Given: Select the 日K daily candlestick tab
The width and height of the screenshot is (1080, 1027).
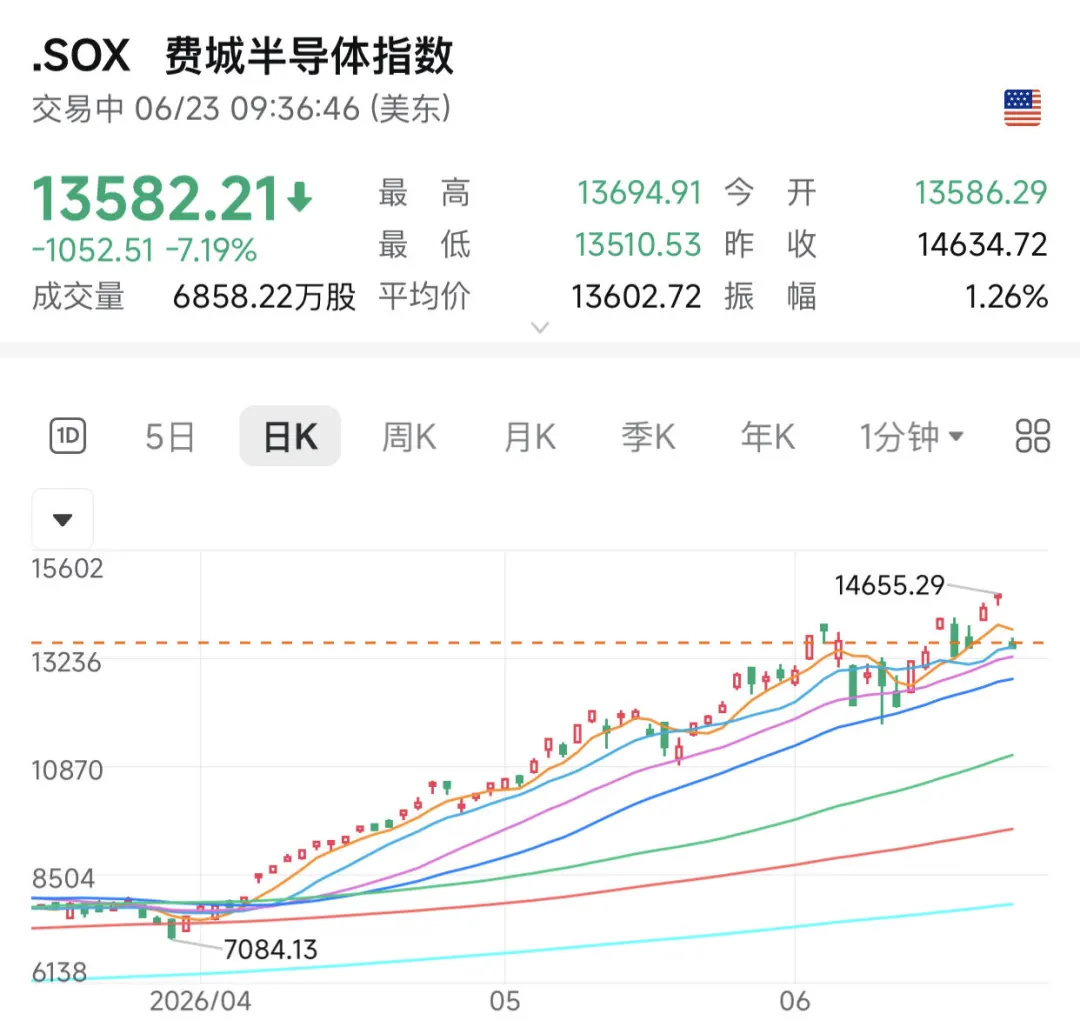Looking at the screenshot, I should (290, 436).
